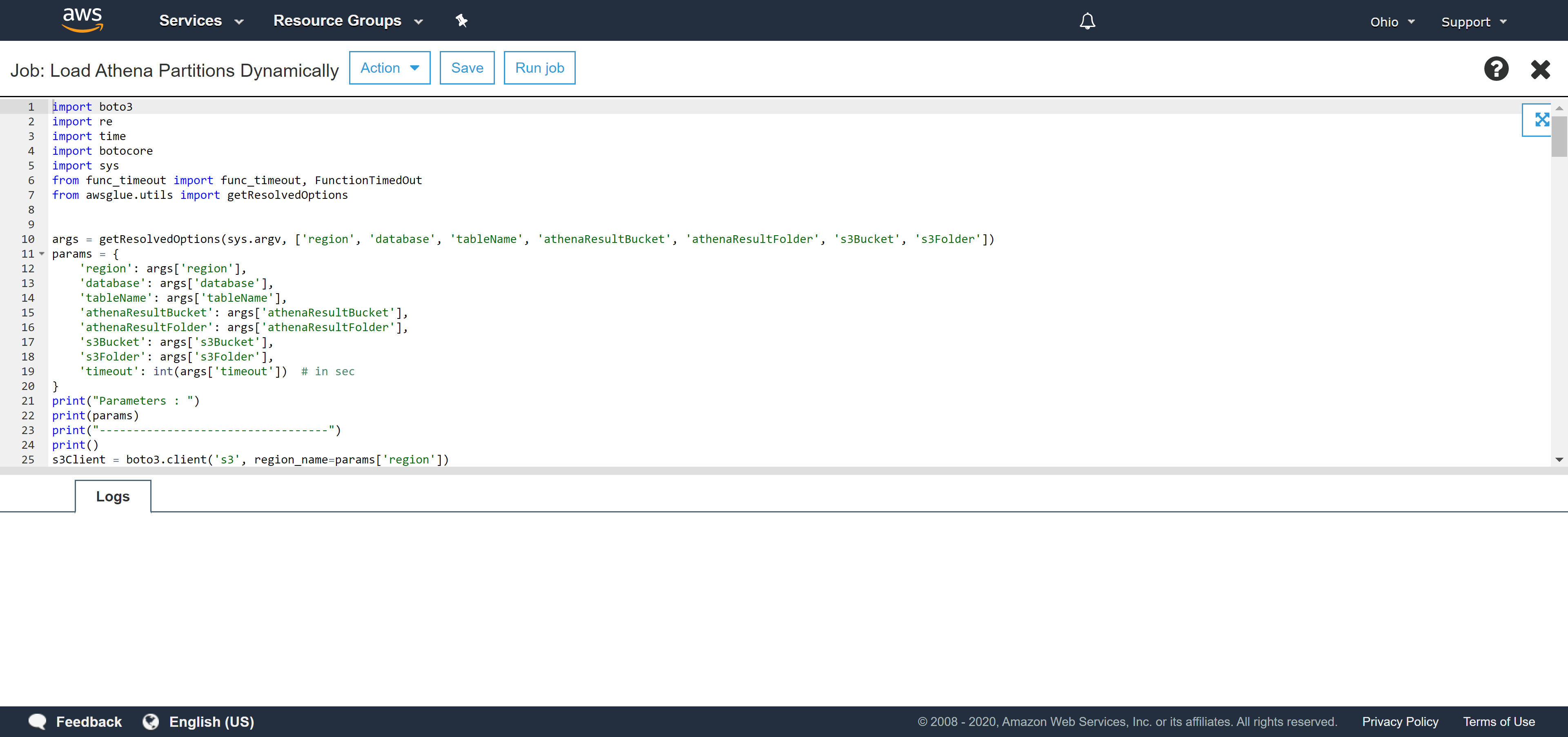This screenshot has width=1568, height=737.
Task: Open the Terms of Use link
Action: 1499,721
